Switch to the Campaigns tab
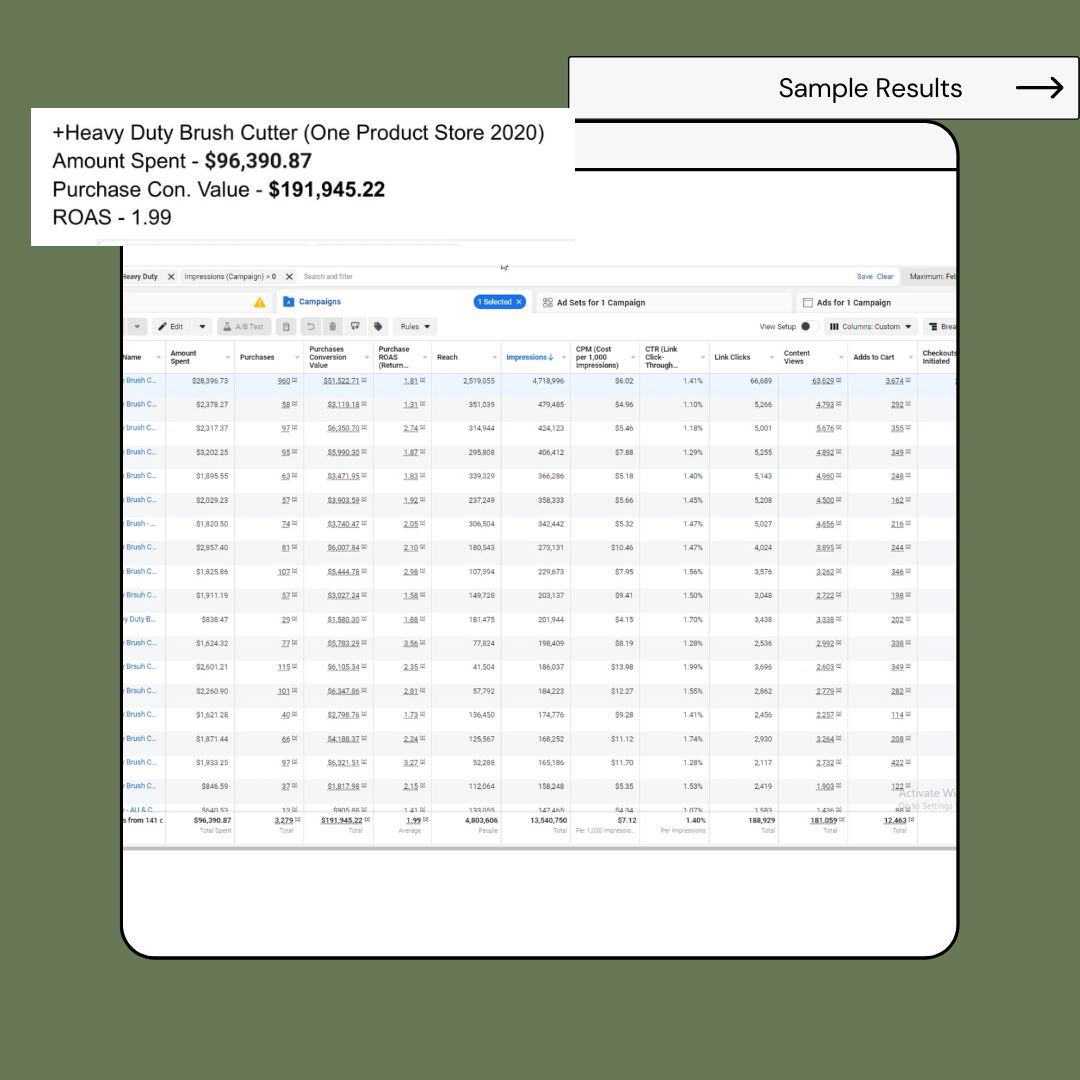The height and width of the screenshot is (1080, 1080). click(x=320, y=302)
